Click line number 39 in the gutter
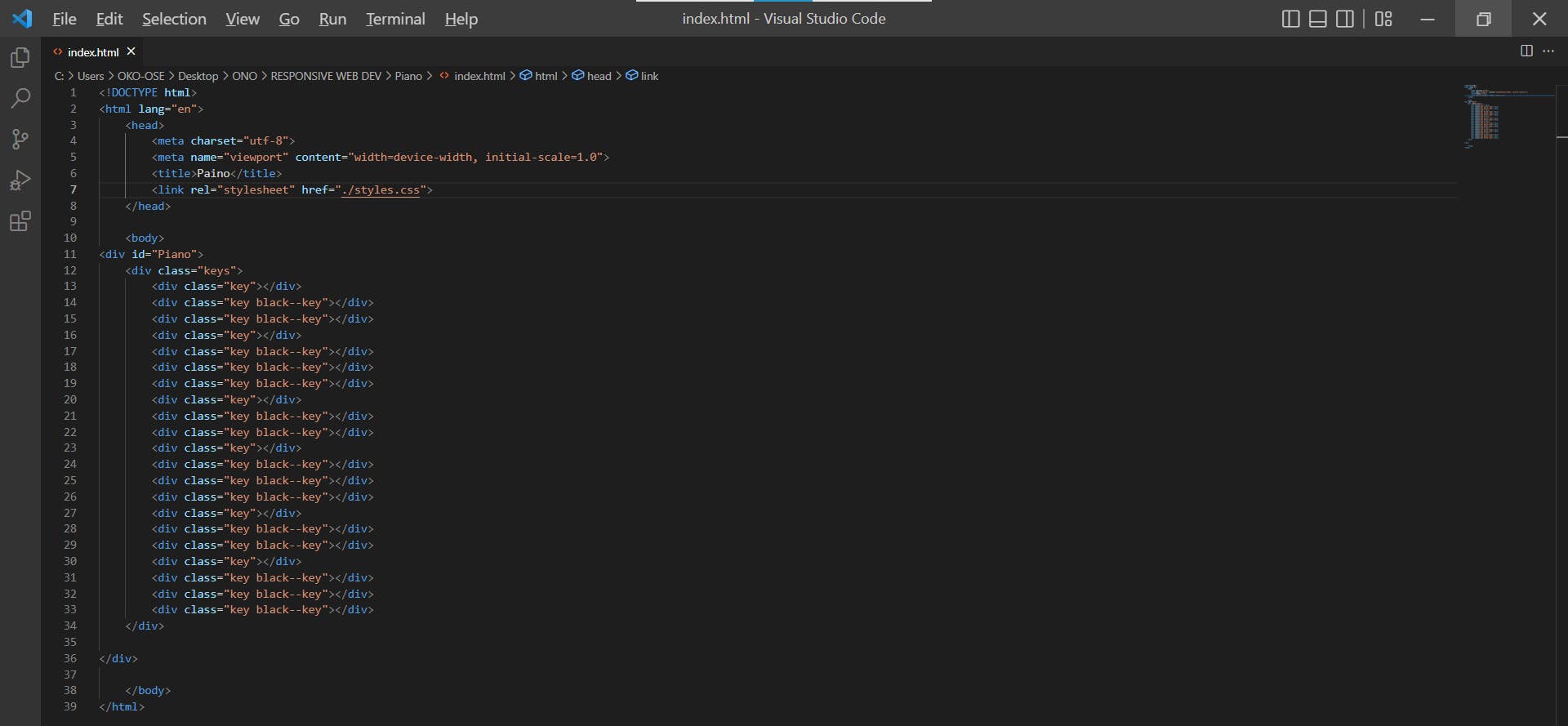The height and width of the screenshot is (726, 1568). pos(70,706)
